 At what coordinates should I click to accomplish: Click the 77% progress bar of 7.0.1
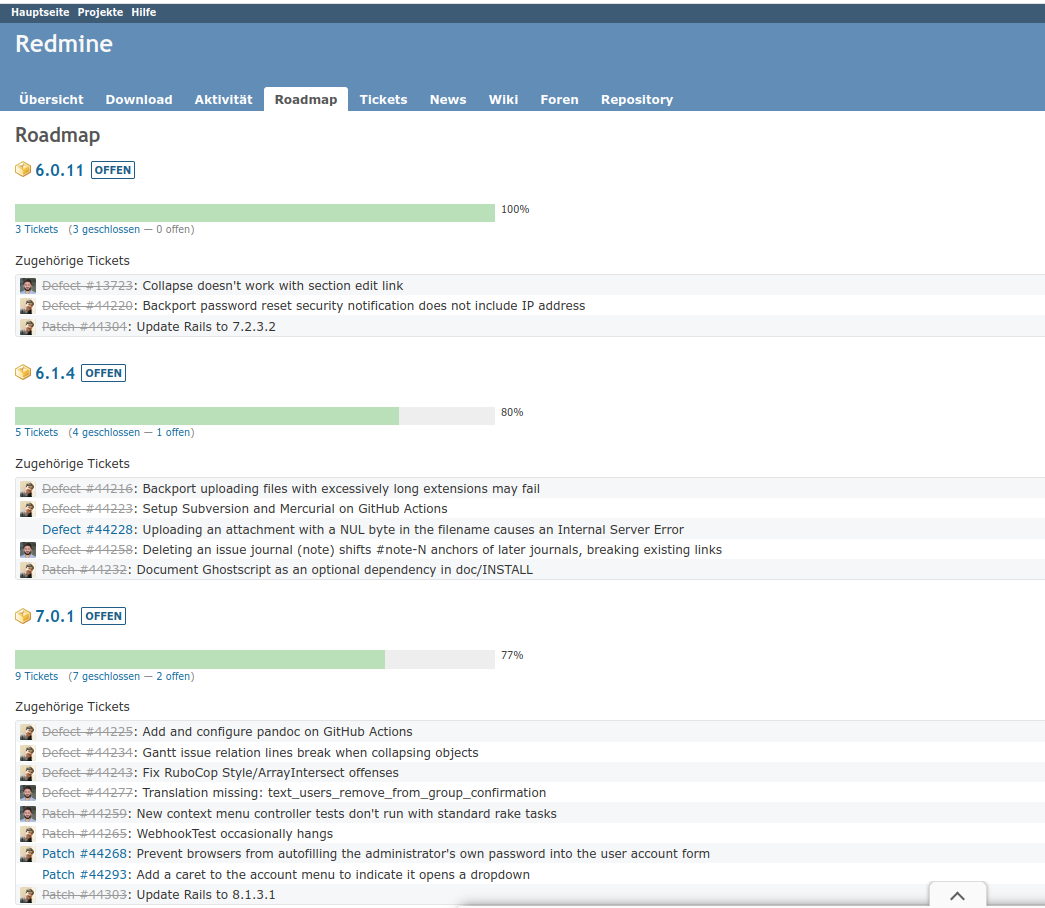pos(255,659)
